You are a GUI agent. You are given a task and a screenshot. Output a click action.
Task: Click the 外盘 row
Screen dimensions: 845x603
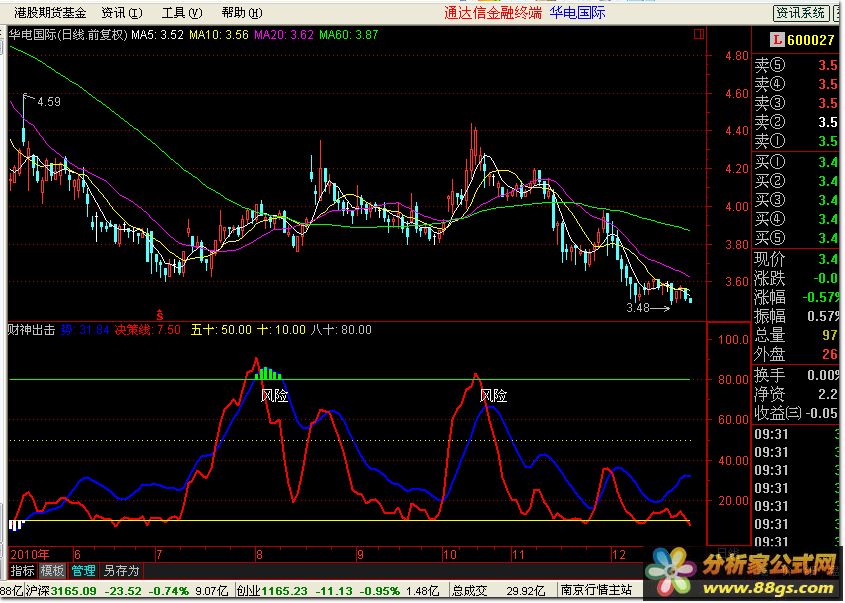click(x=796, y=354)
